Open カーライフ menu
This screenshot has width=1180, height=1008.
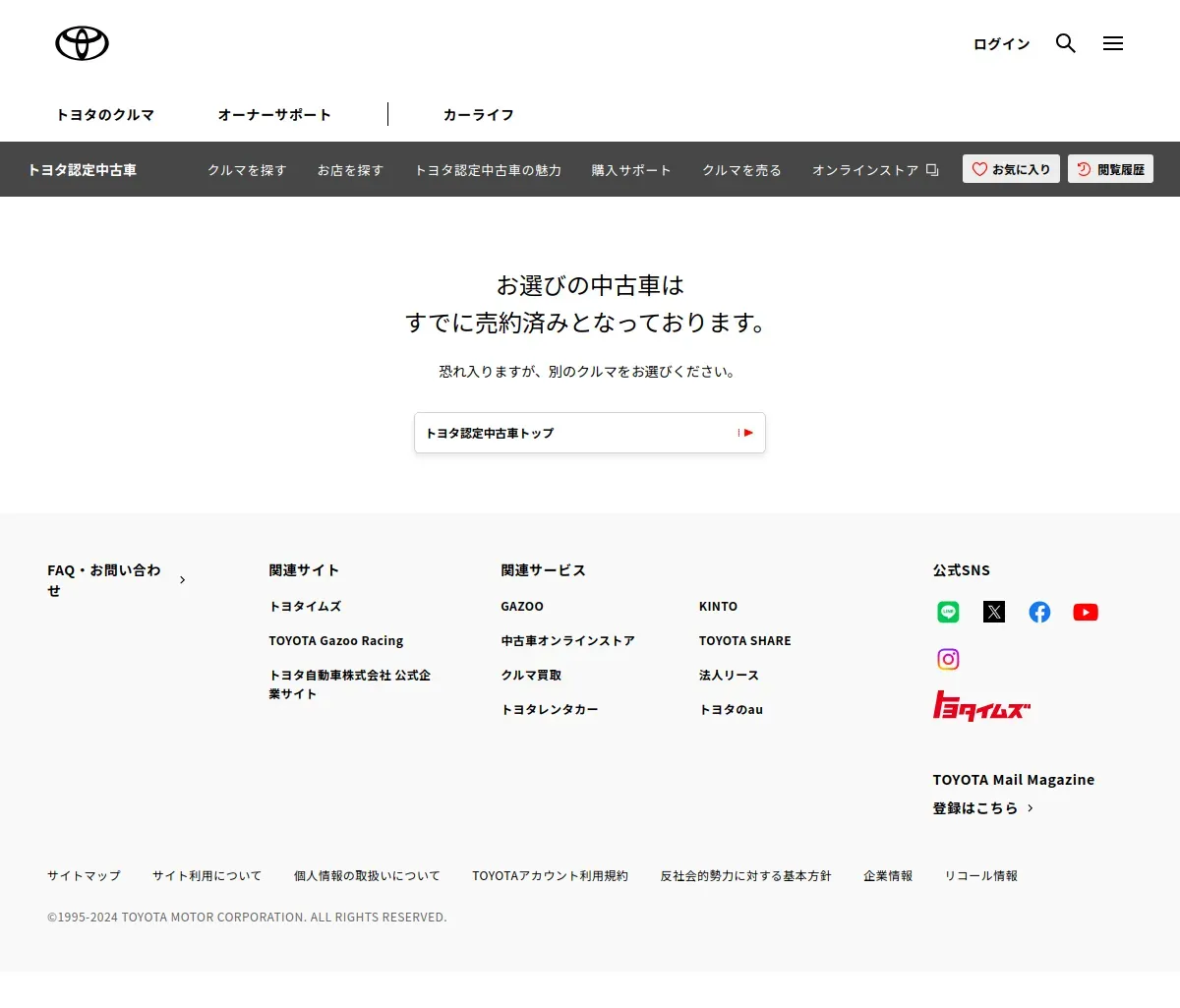click(479, 115)
